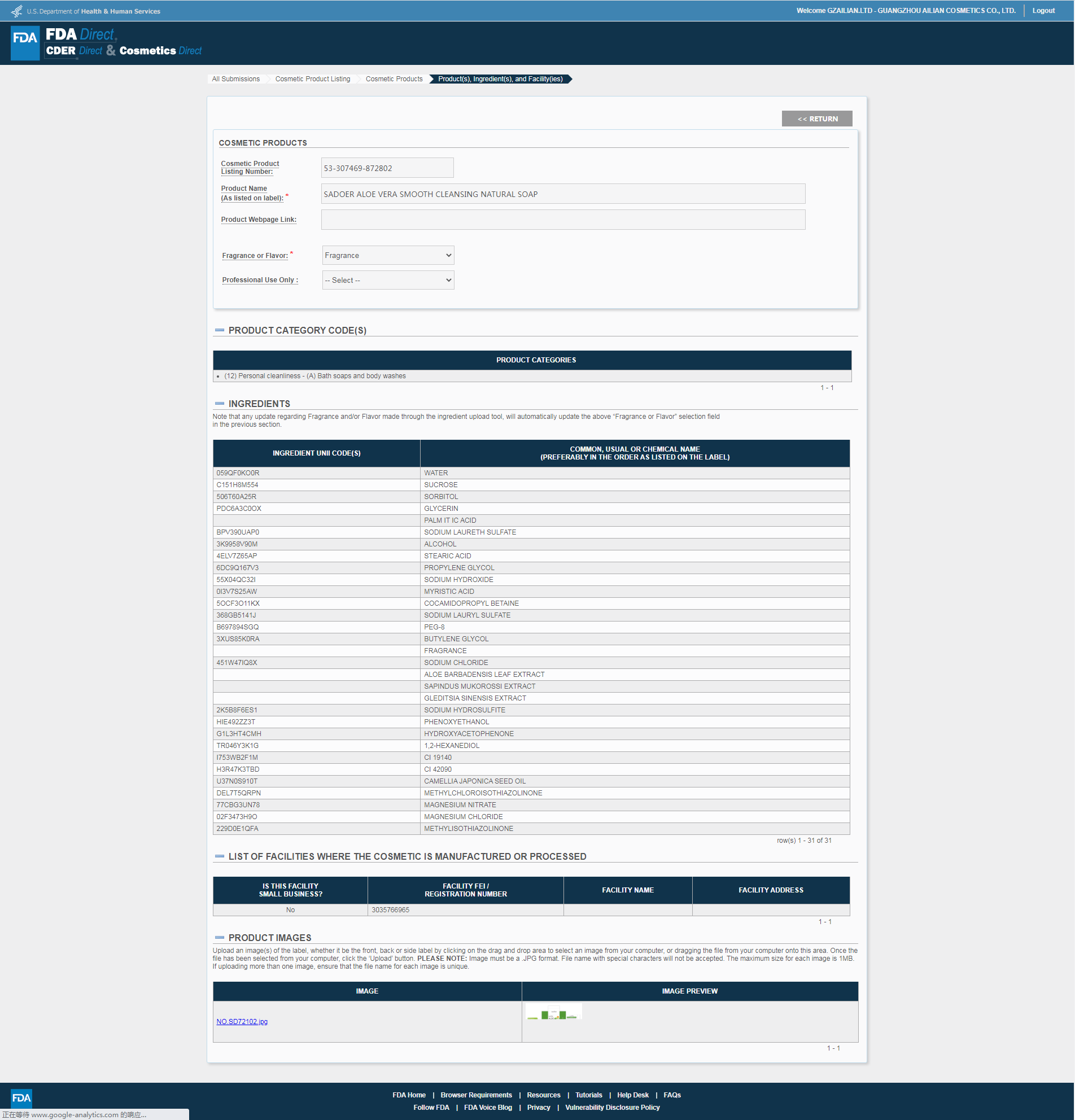1075x1120 pixels.
Task: Collapse the List of Facilities section
Action: (220, 856)
